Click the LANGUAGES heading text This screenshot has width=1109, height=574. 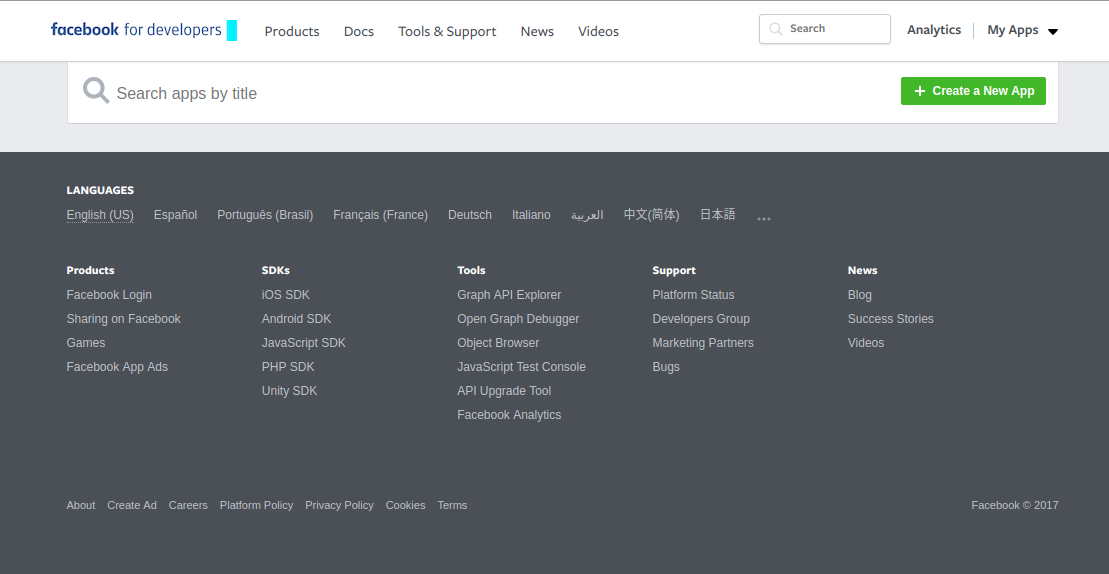click(100, 190)
